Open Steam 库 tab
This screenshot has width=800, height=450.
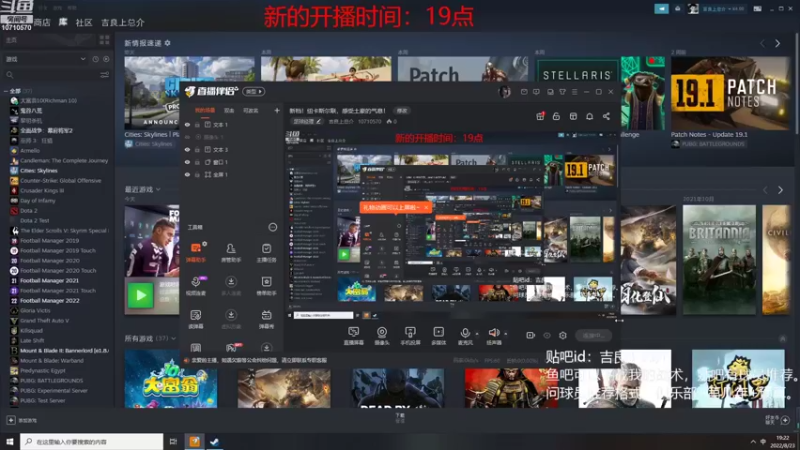(63, 22)
